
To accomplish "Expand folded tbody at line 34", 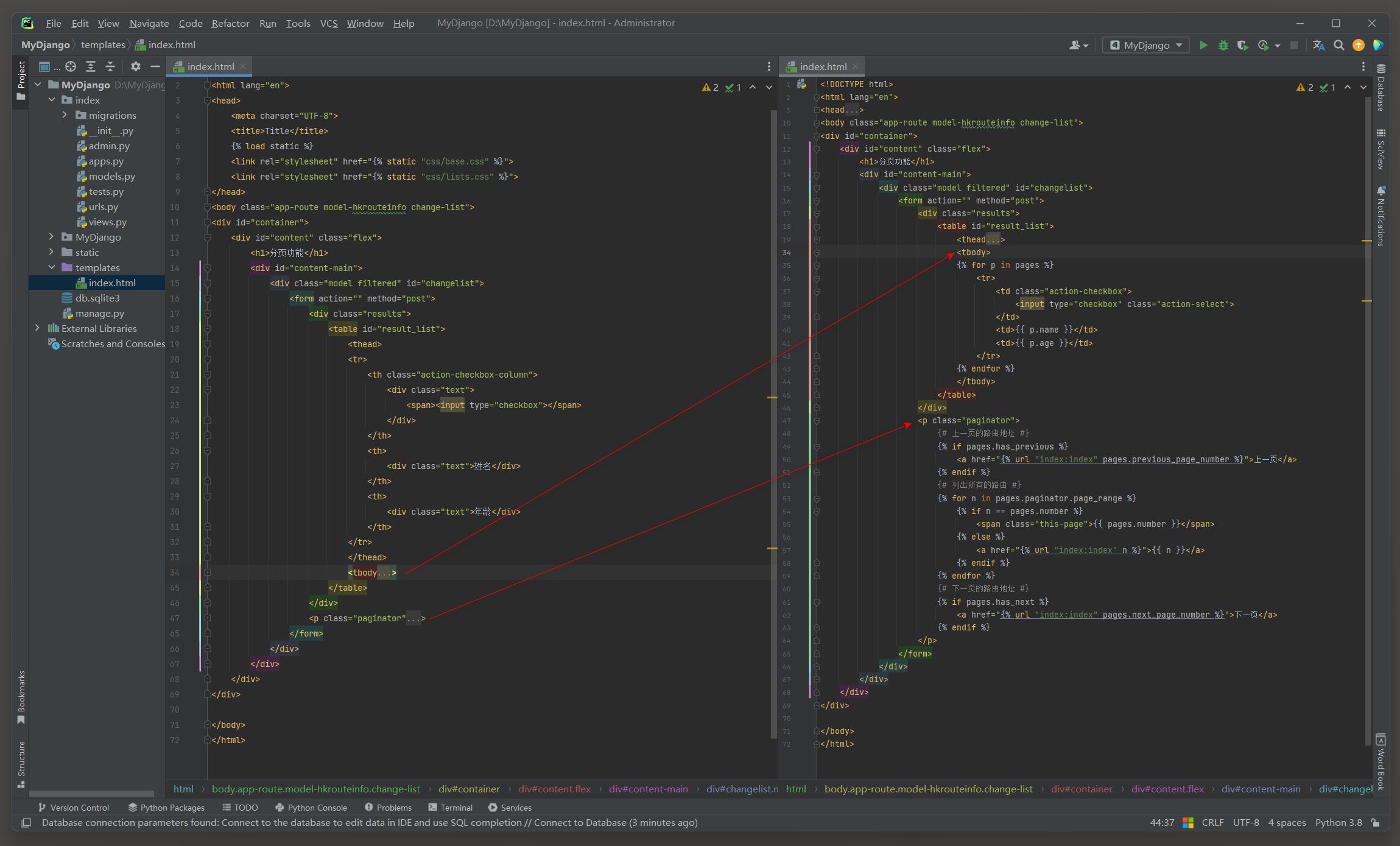I will pos(207,573).
